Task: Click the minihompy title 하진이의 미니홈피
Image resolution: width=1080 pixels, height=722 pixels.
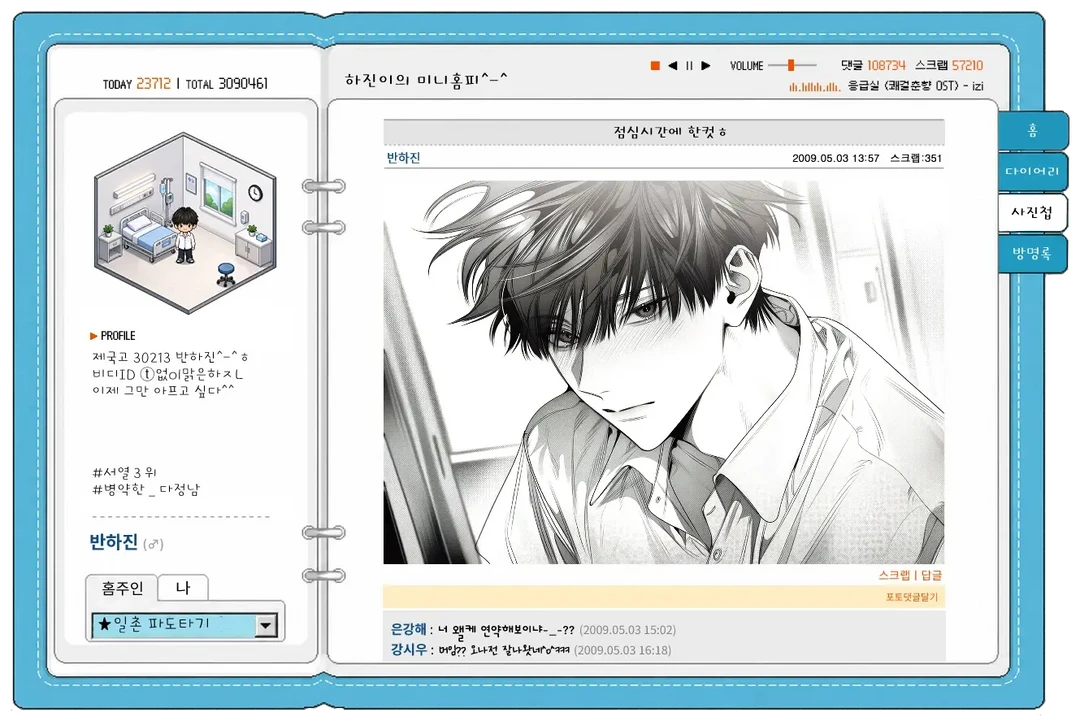Action: (x=426, y=79)
